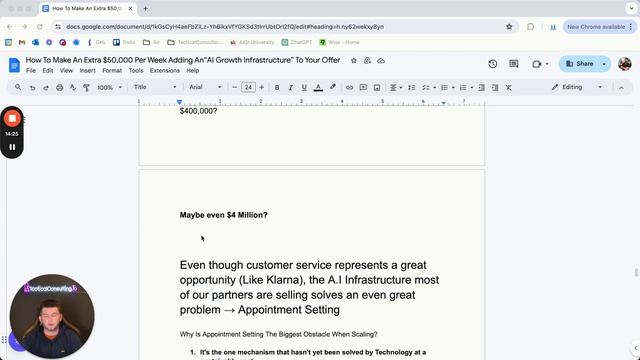Open the highlight color picker
Image resolution: width=640 pixels, height=360 pixels.
pos(333,87)
